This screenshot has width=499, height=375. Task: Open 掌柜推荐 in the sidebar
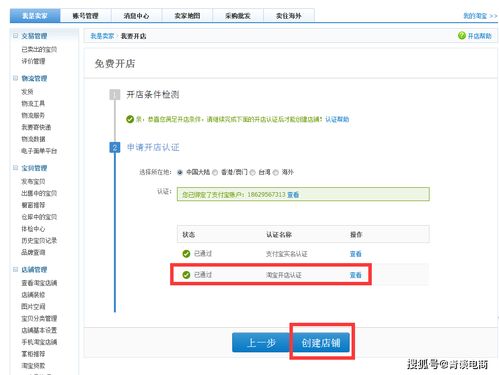pyautogui.click(x=33, y=354)
